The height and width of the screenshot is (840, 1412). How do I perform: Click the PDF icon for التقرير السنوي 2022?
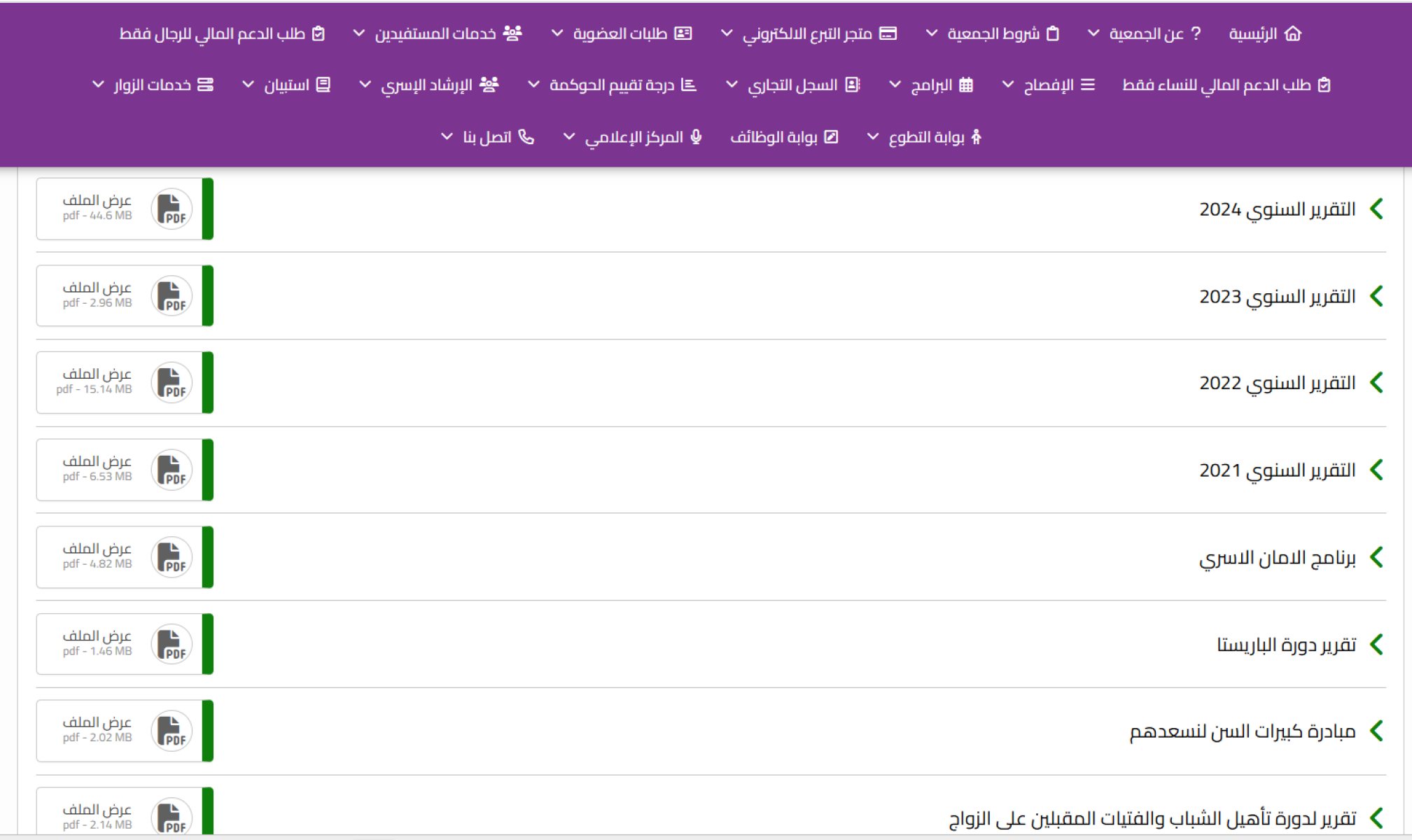tap(172, 383)
